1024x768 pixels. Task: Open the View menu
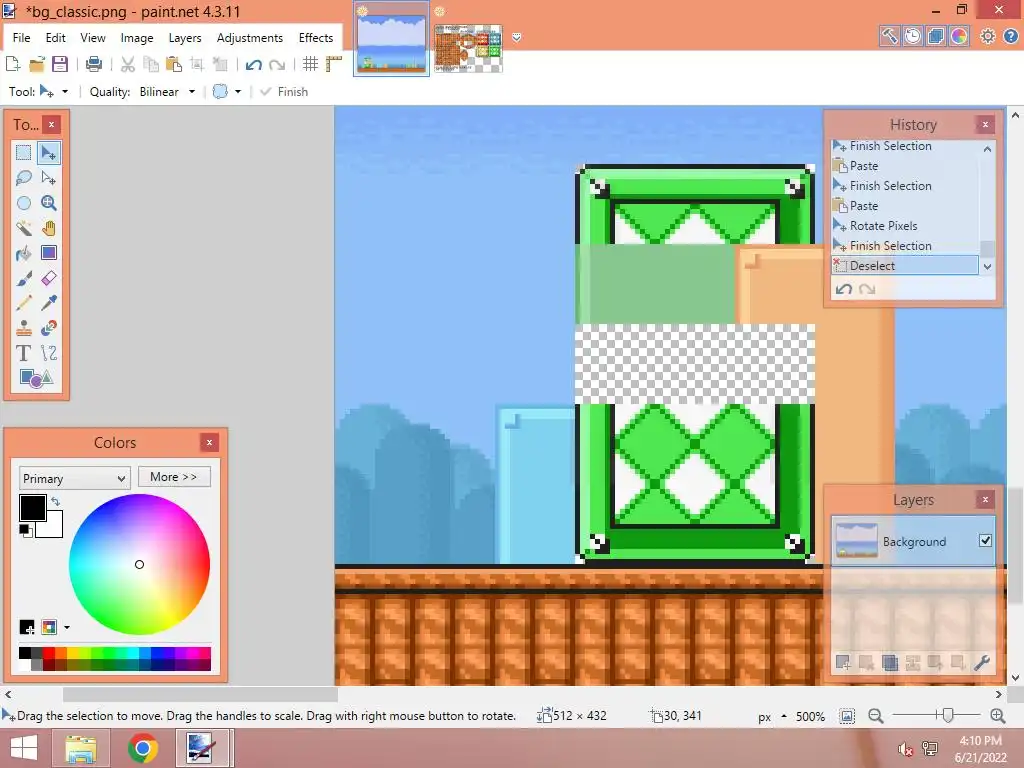click(x=93, y=38)
